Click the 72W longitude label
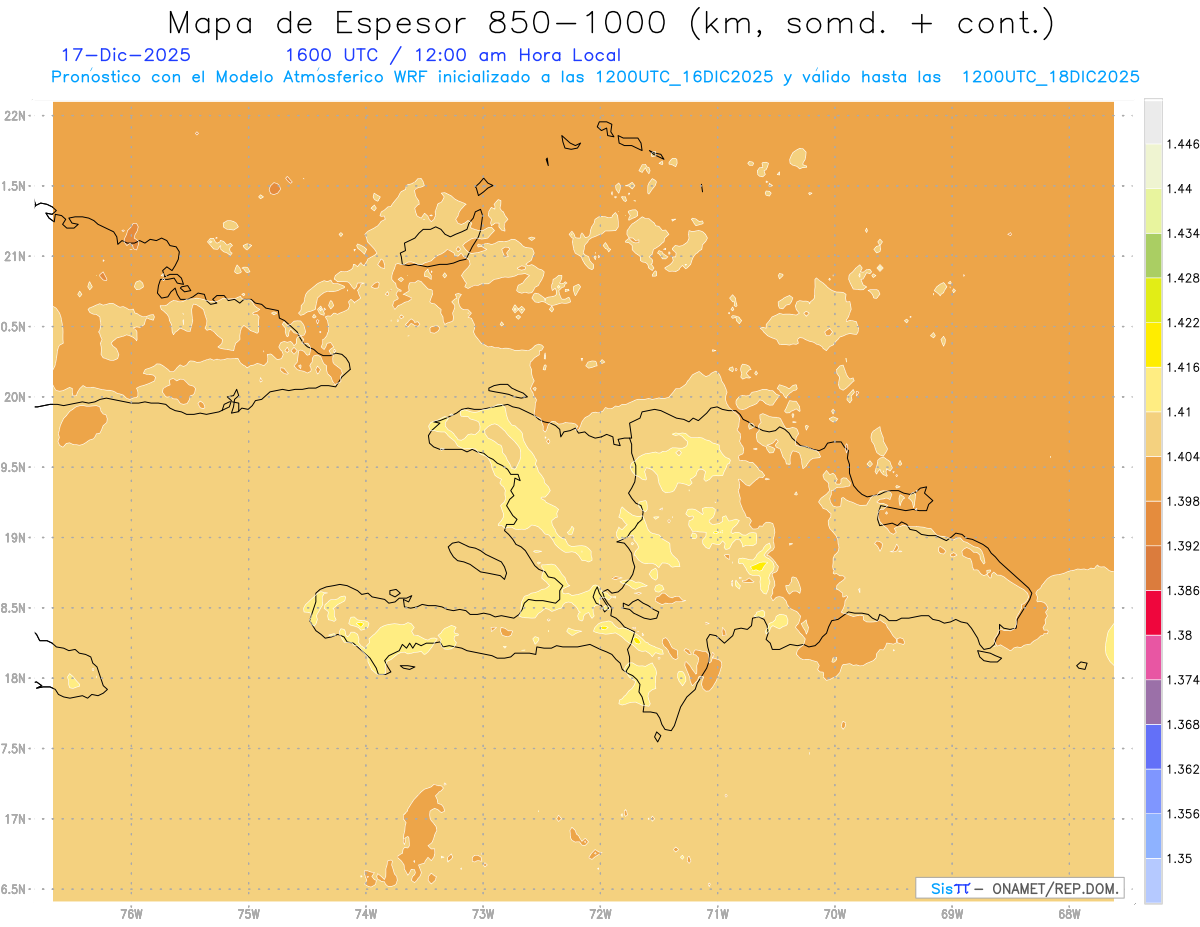The height and width of the screenshot is (927, 1200). [x=600, y=914]
